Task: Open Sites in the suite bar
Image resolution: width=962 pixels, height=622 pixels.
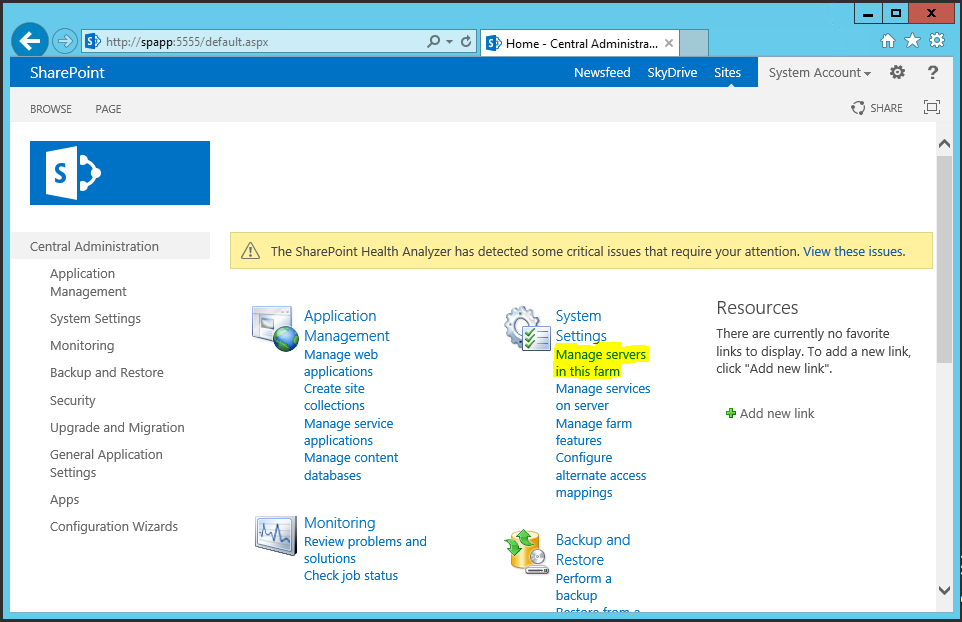Action: pos(727,72)
